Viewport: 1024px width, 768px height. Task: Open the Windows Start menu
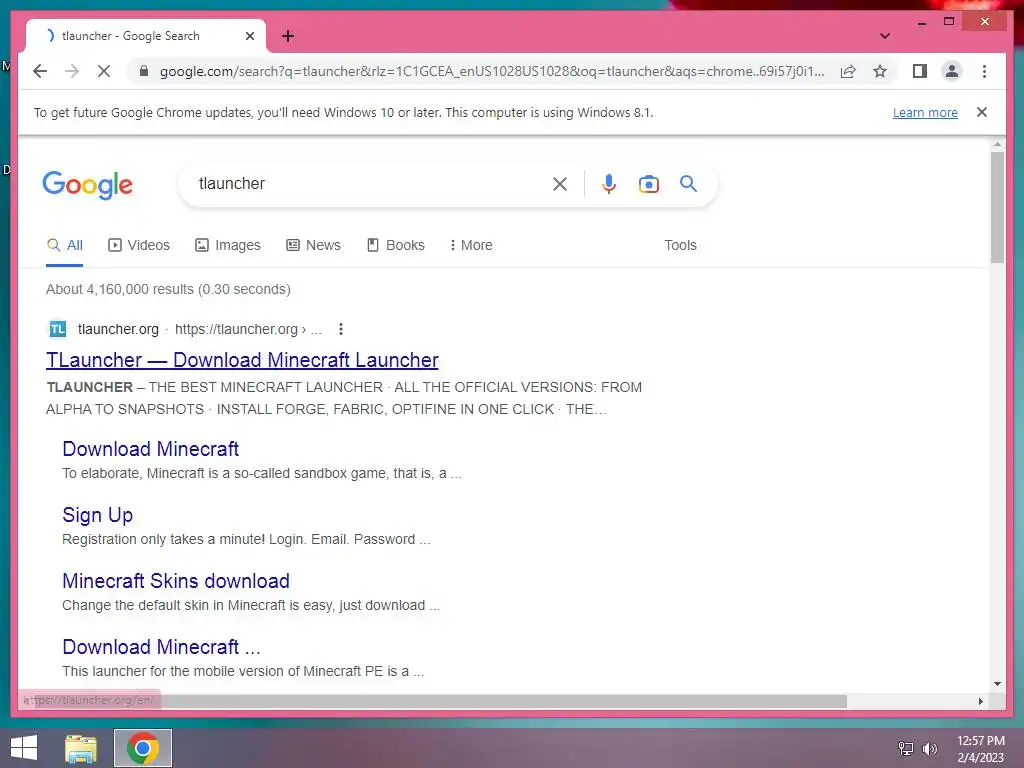pos(24,748)
